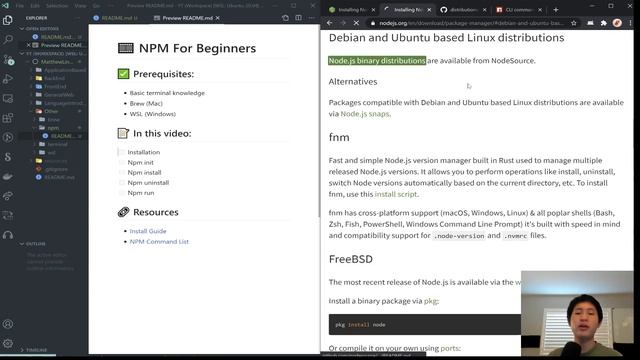The width and height of the screenshot is (640, 360).
Task: Toggle the Npm run task checkbox
Action: pyautogui.click(x=122, y=193)
